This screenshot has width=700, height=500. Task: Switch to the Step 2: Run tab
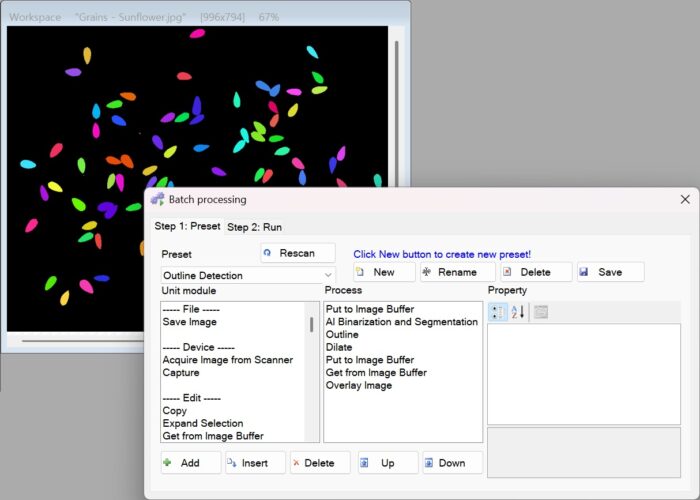point(254,227)
